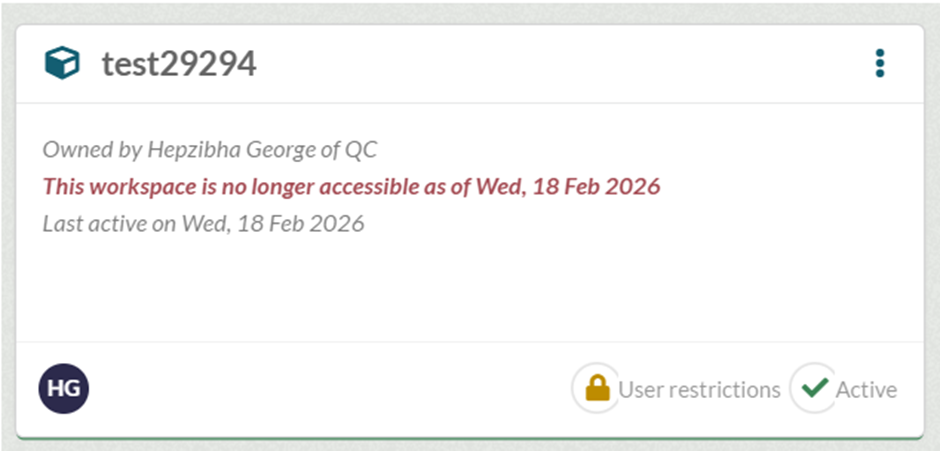Open the three-dot options menu
940x451 pixels.
(880, 63)
